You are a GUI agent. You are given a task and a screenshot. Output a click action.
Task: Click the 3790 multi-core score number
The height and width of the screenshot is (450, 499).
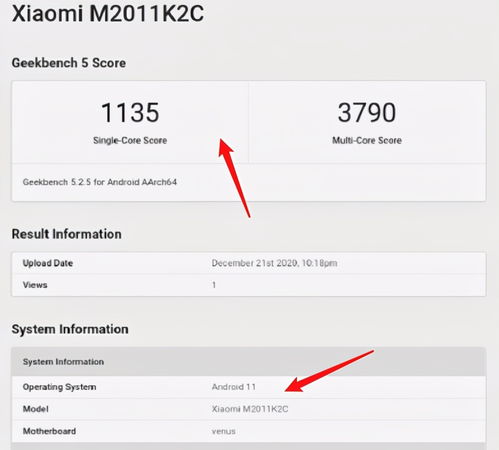click(367, 112)
